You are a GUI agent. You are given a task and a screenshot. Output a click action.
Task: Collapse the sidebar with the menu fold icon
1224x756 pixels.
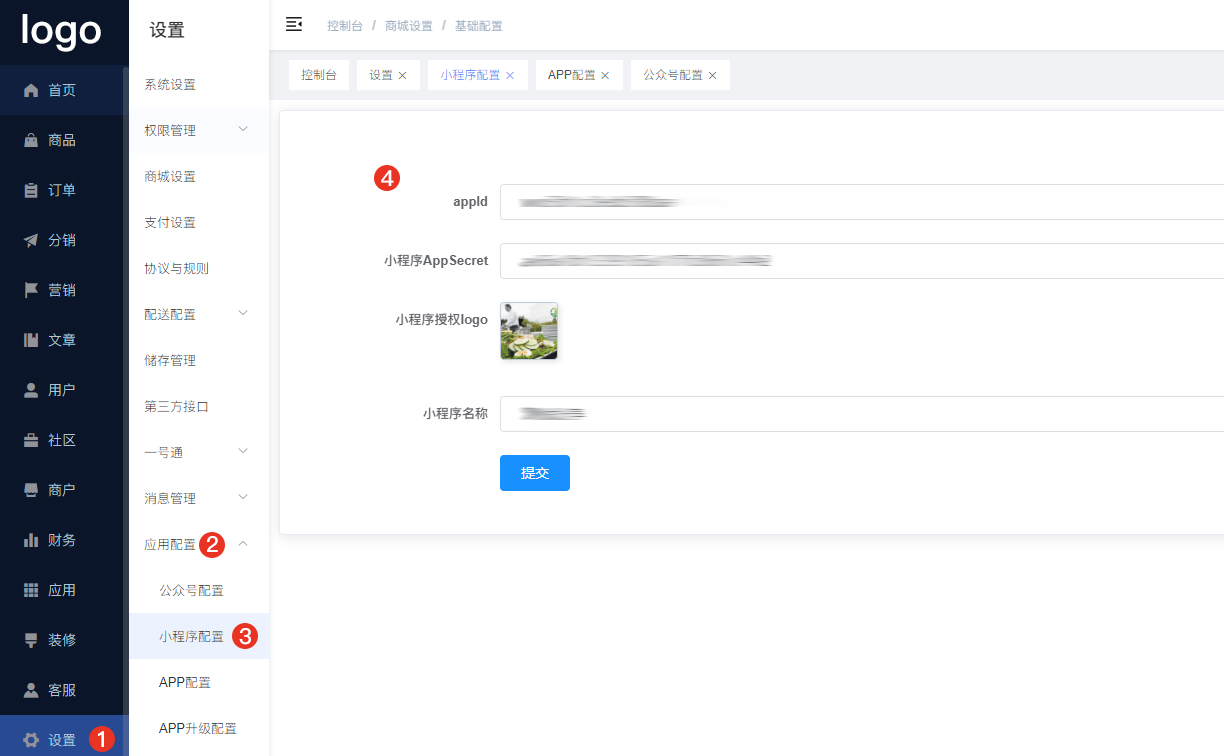tap(294, 25)
